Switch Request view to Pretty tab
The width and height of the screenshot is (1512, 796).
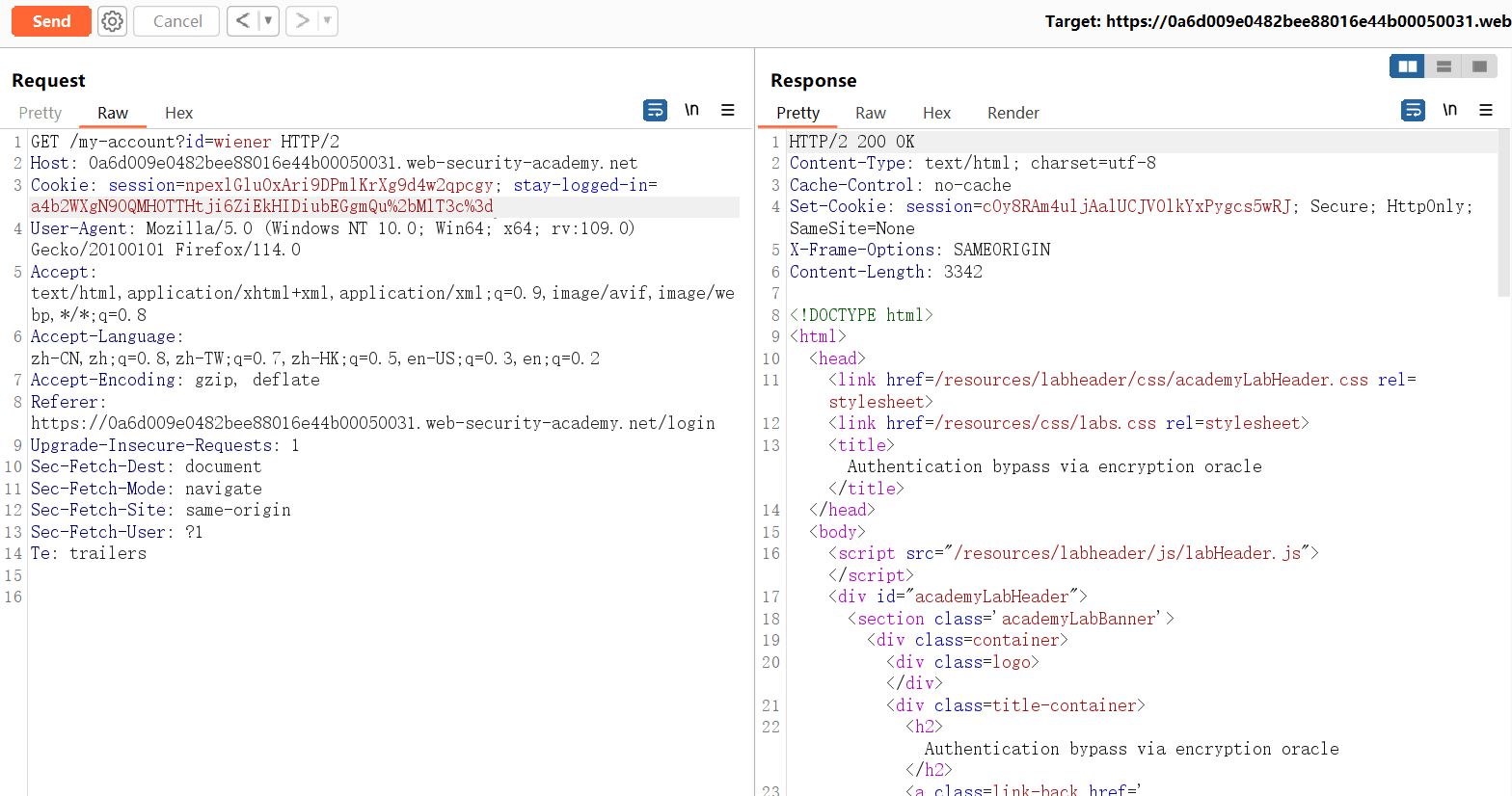[x=40, y=113]
